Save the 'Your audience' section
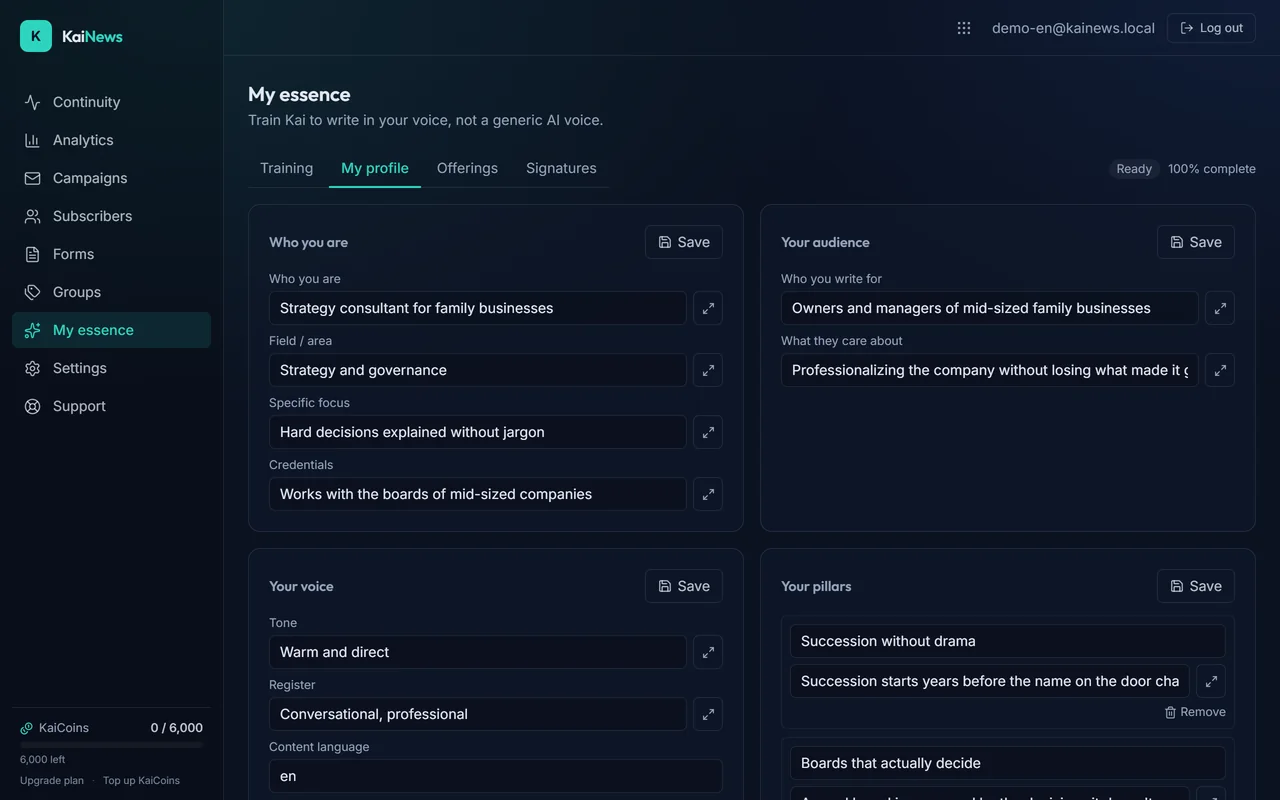This screenshot has width=1280, height=800. 1196,242
